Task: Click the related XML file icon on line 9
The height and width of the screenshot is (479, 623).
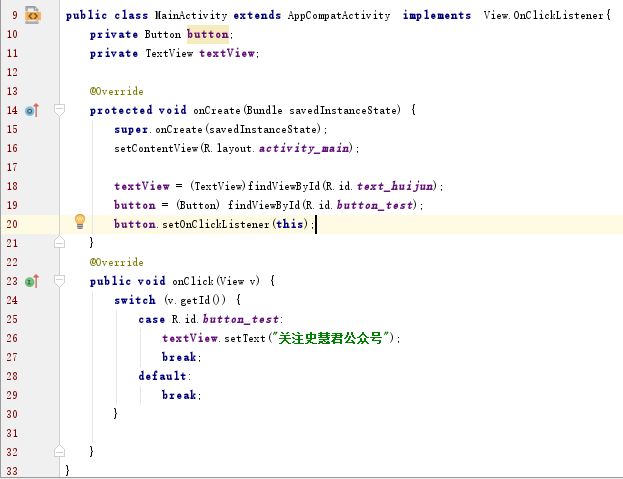Action: [x=33, y=15]
